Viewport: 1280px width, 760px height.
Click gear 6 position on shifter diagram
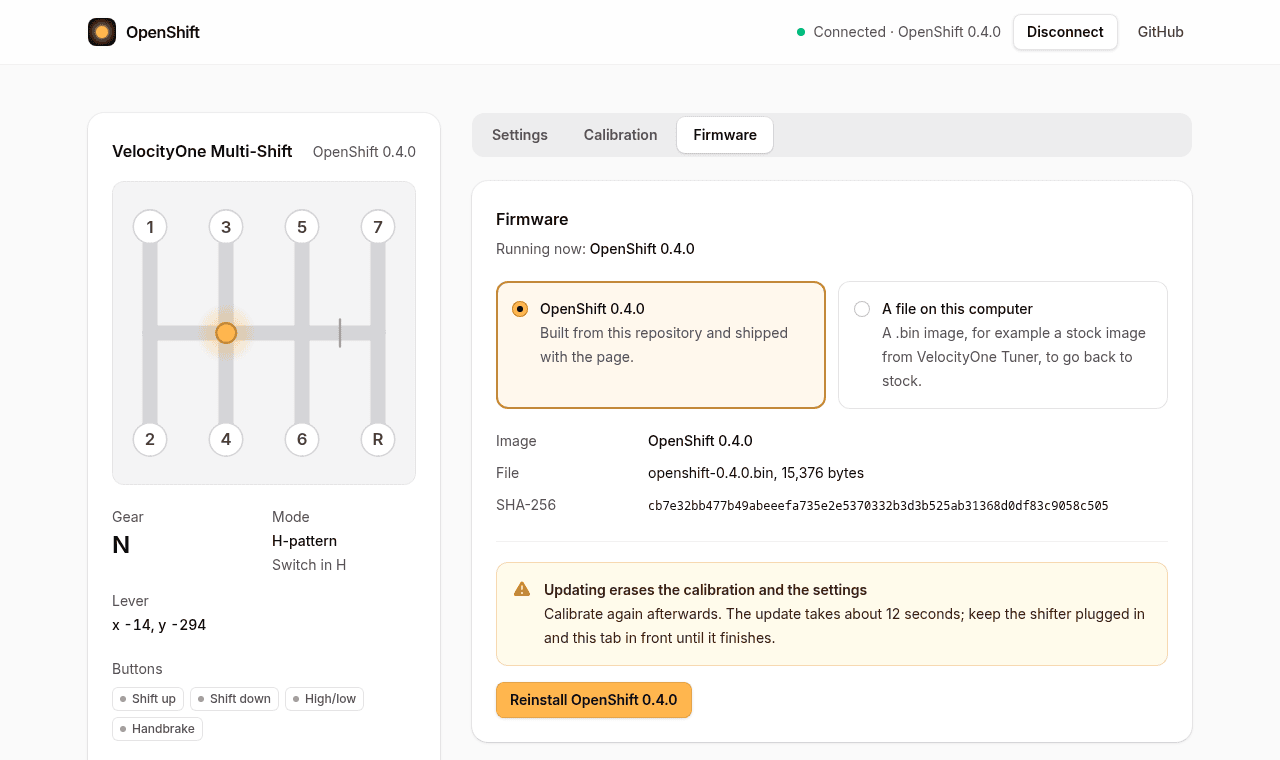[302, 439]
